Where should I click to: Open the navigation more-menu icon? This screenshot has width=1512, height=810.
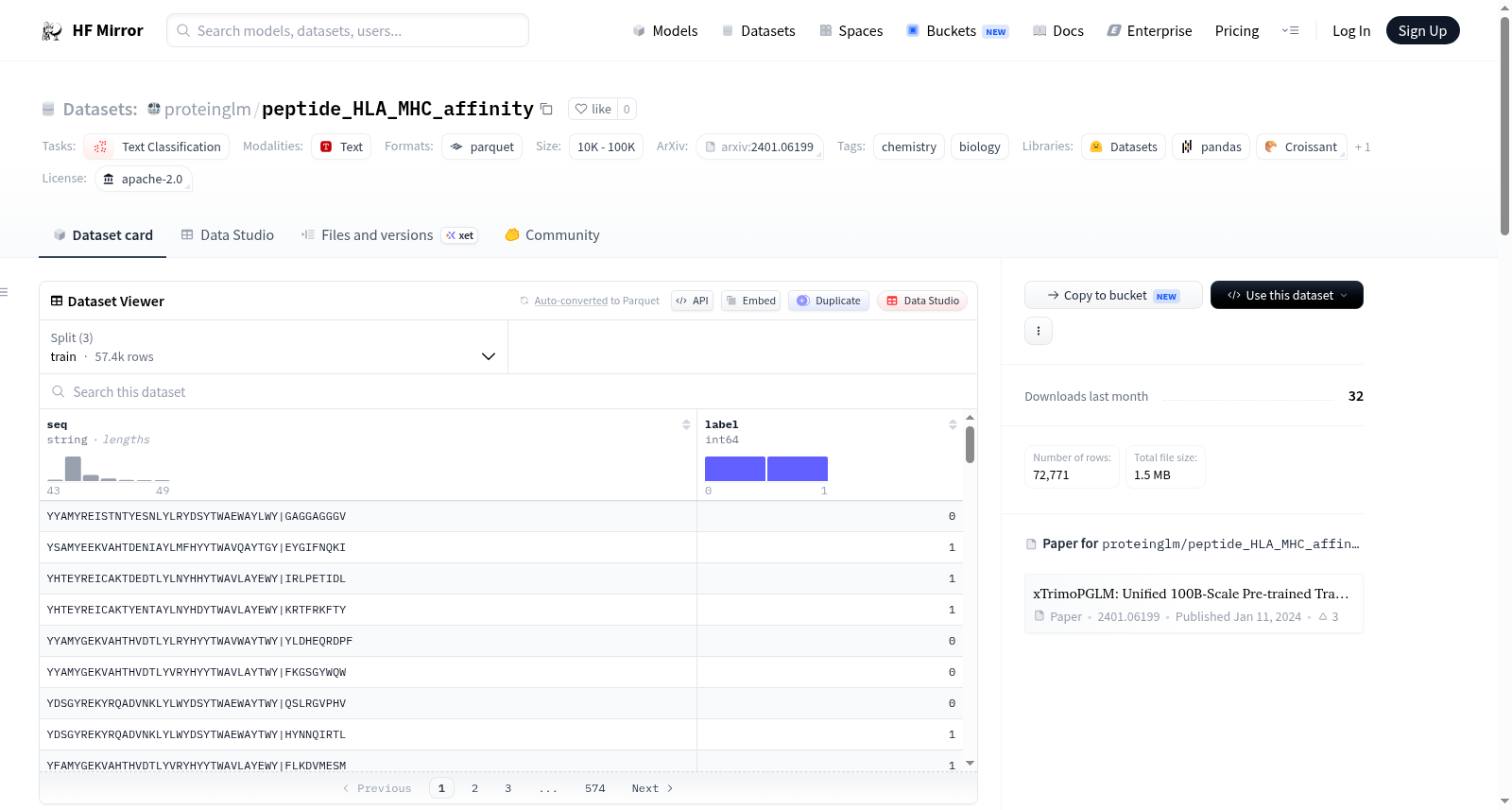1290,31
